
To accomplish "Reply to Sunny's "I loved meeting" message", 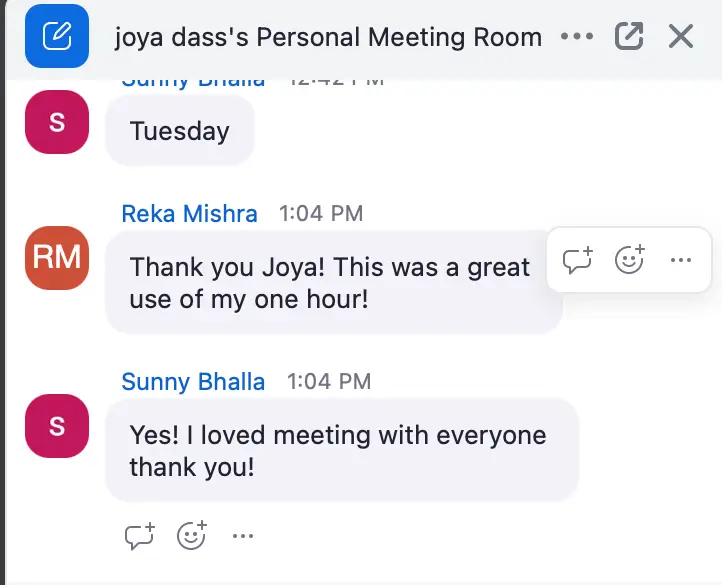I will (x=140, y=536).
